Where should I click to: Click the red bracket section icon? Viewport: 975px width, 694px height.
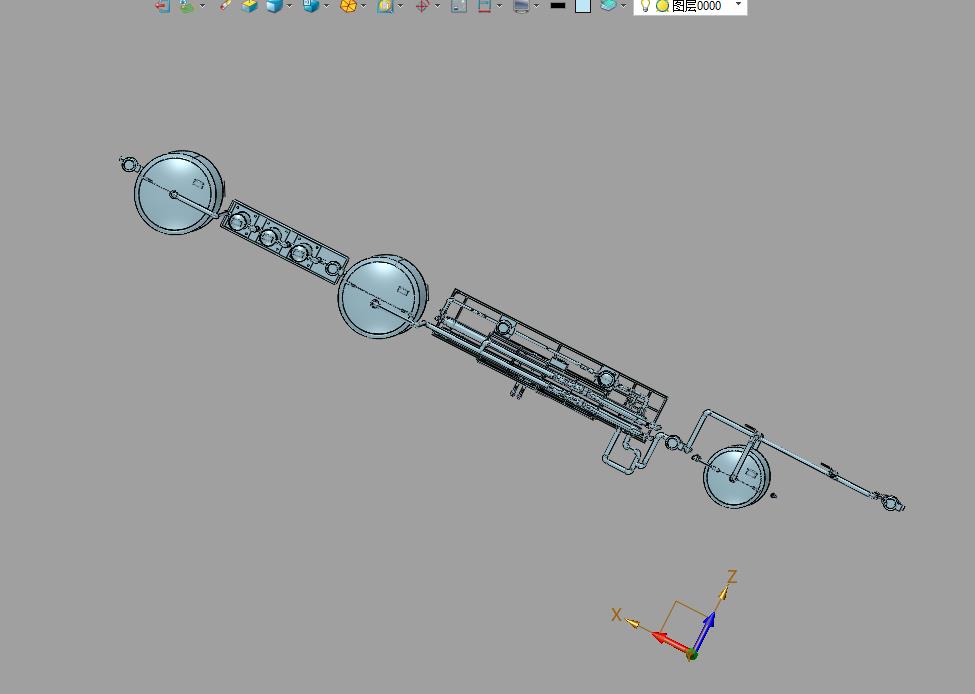pyautogui.click(x=484, y=6)
